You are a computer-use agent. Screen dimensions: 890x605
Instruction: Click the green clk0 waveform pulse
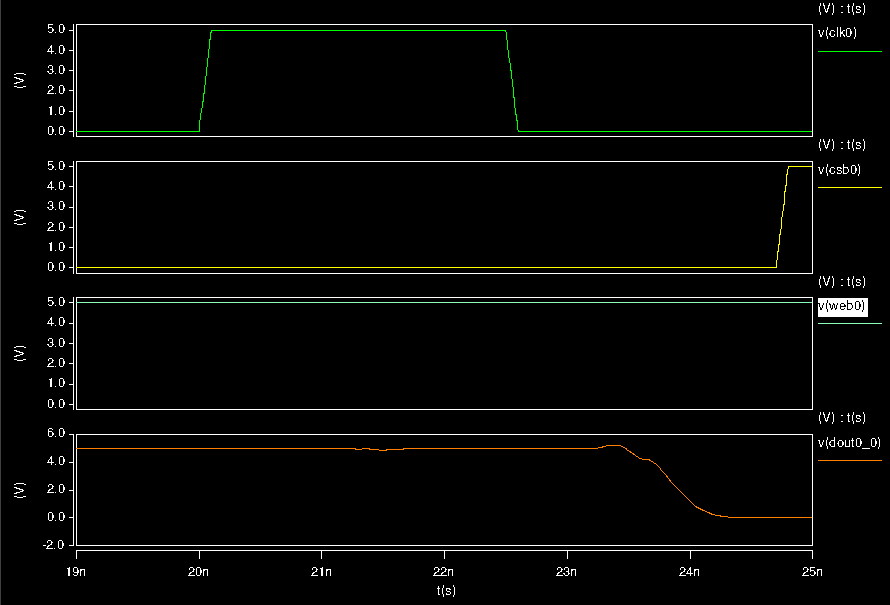pos(350,31)
